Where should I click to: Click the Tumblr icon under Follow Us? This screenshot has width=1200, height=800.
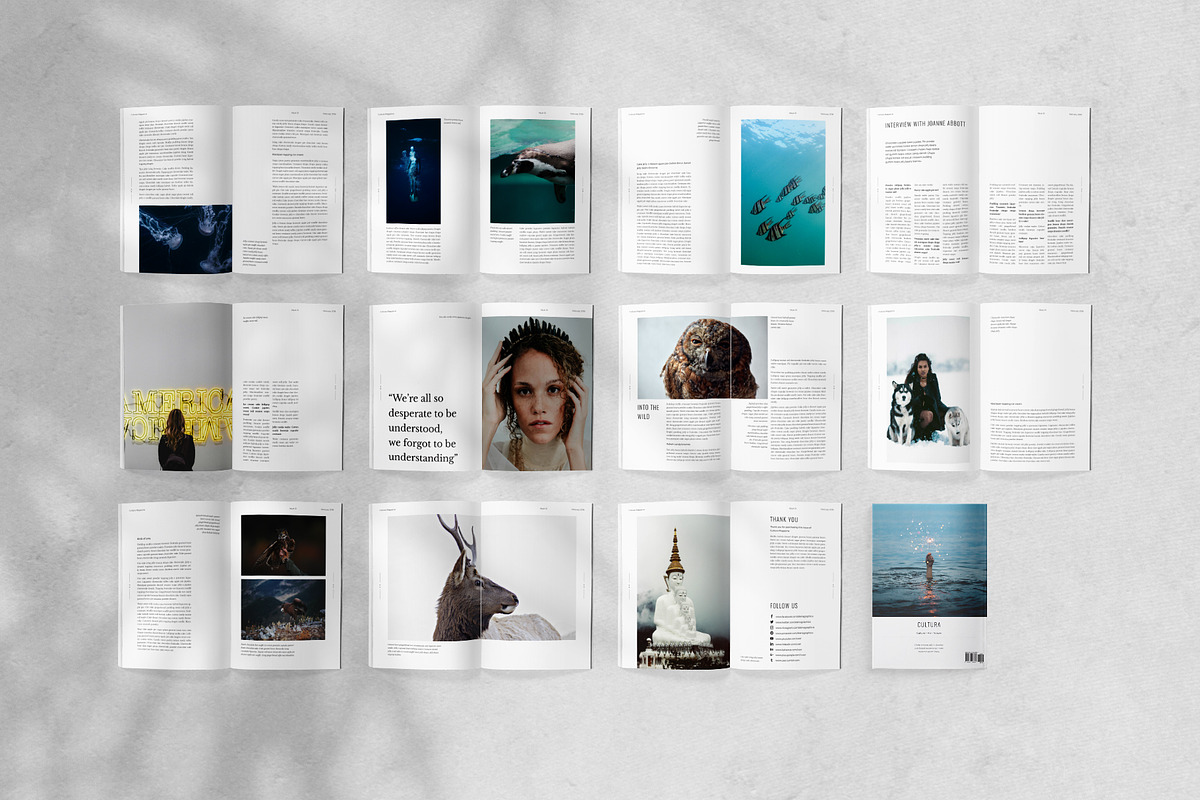point(772,661)
